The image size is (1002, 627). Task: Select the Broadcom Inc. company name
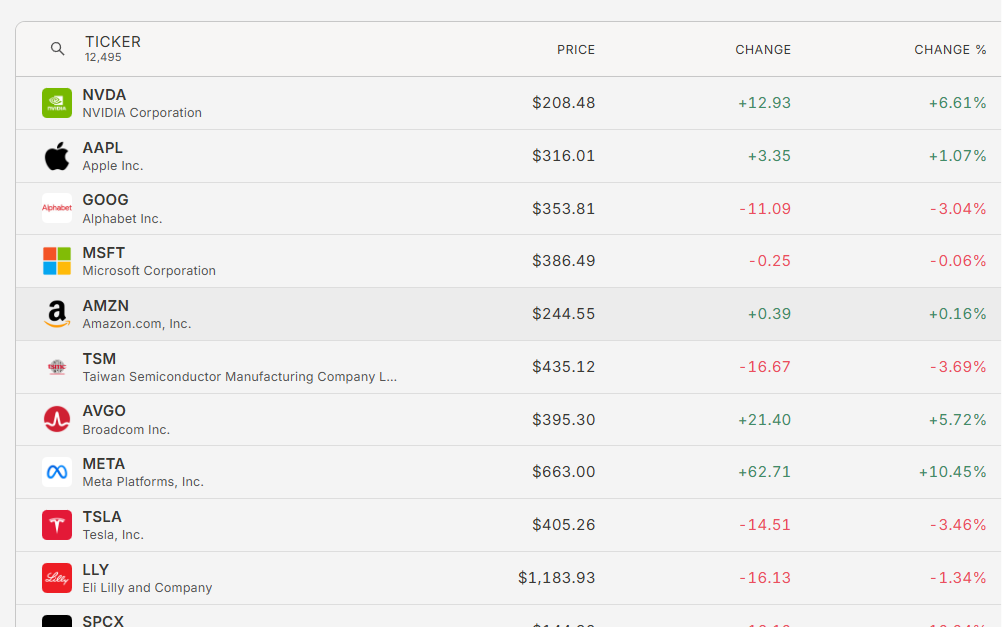point(126,430)
